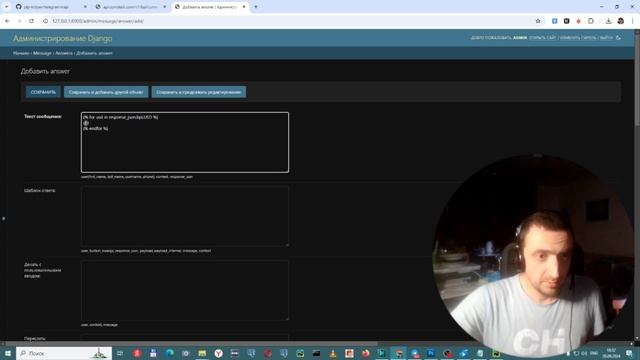Open 'Answers' breadcrumb link
Viewport: 640px width, 360px height.
[64, 53]
